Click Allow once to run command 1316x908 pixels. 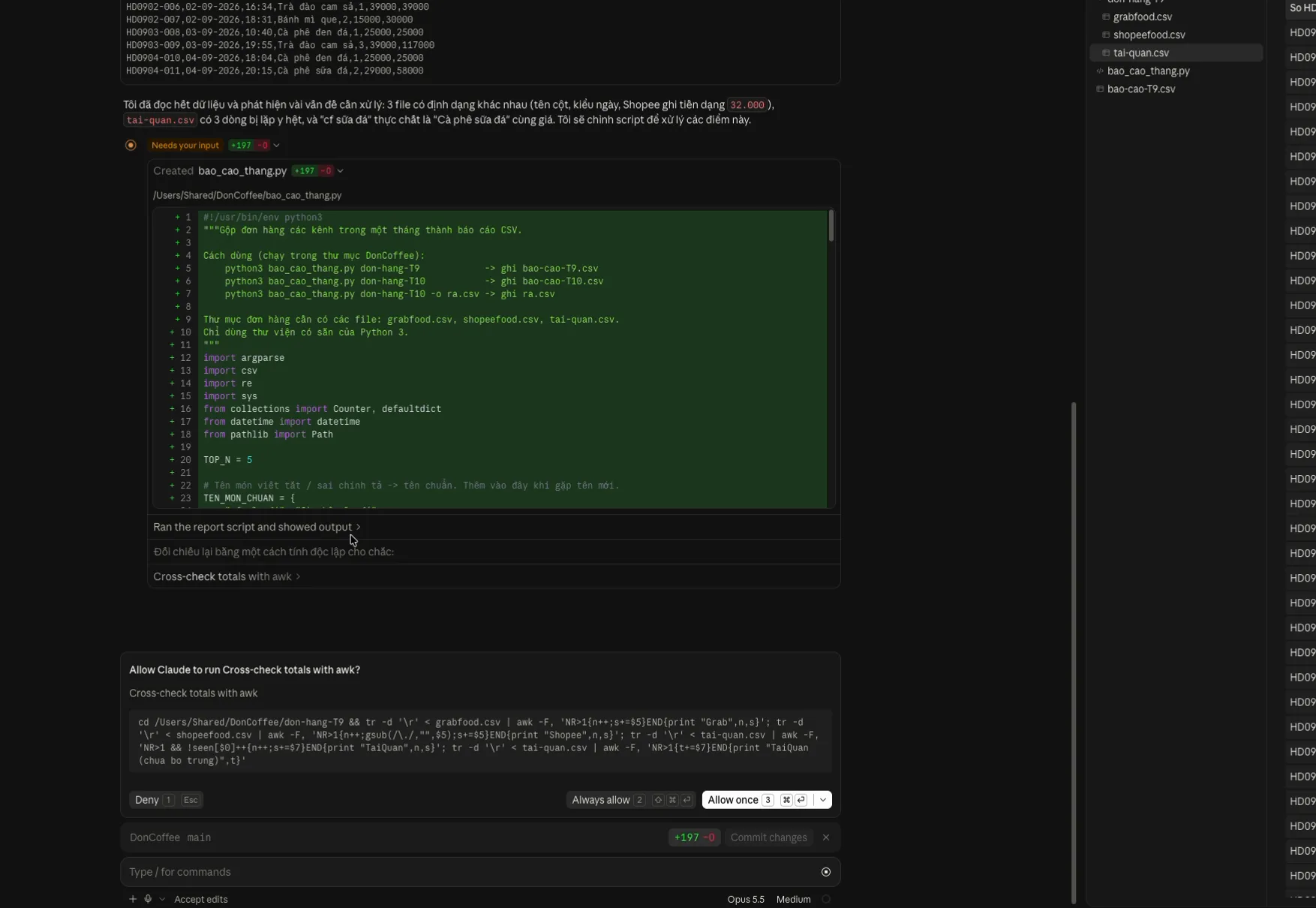point(758,800)
